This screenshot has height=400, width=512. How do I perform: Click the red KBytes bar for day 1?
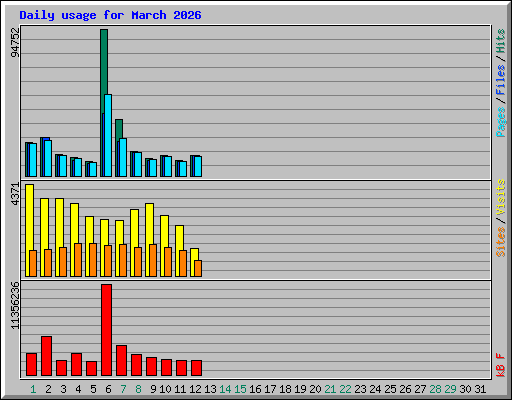point(31,364)
